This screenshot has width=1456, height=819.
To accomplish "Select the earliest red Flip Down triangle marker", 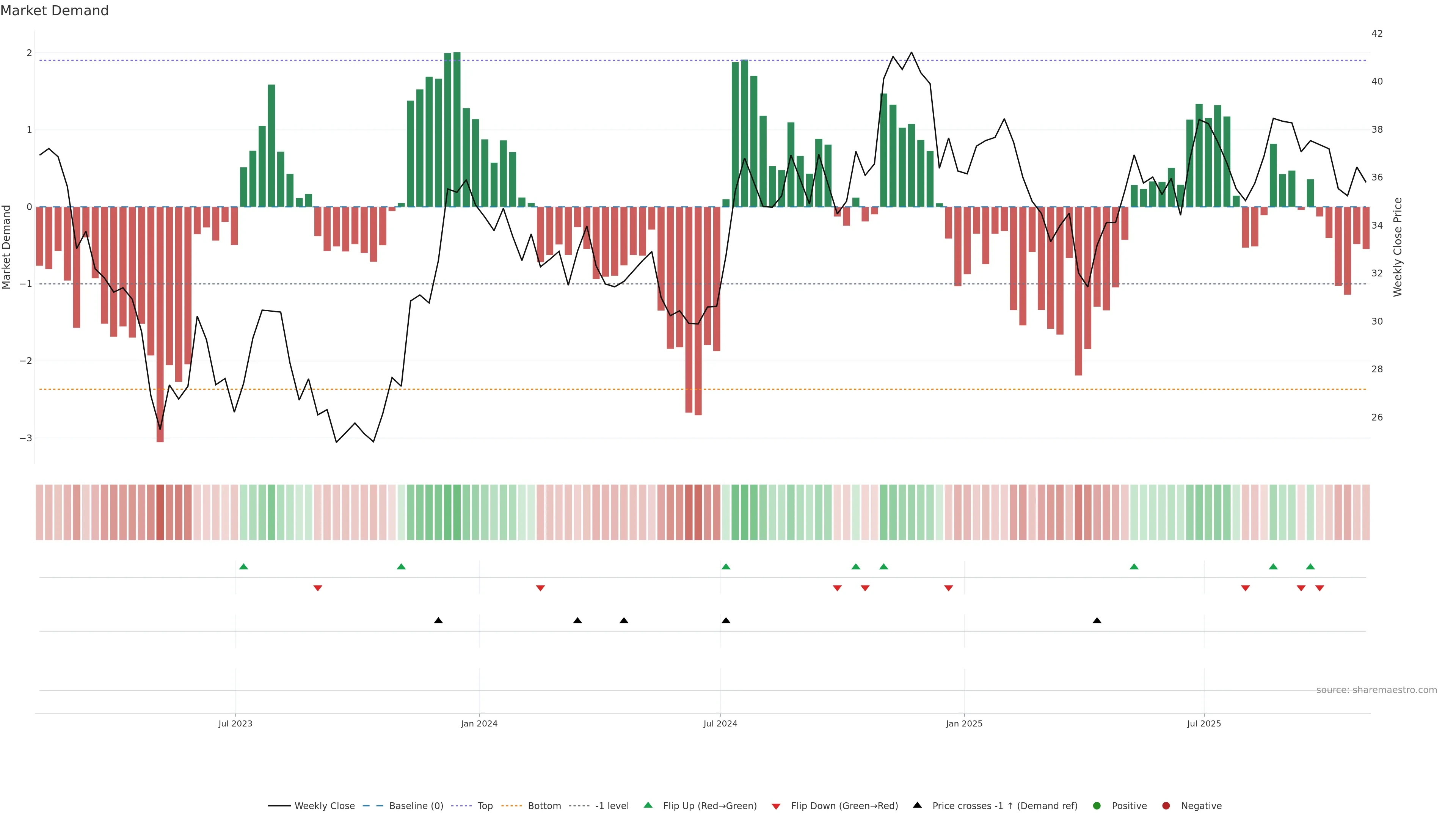I will [318, 588].
